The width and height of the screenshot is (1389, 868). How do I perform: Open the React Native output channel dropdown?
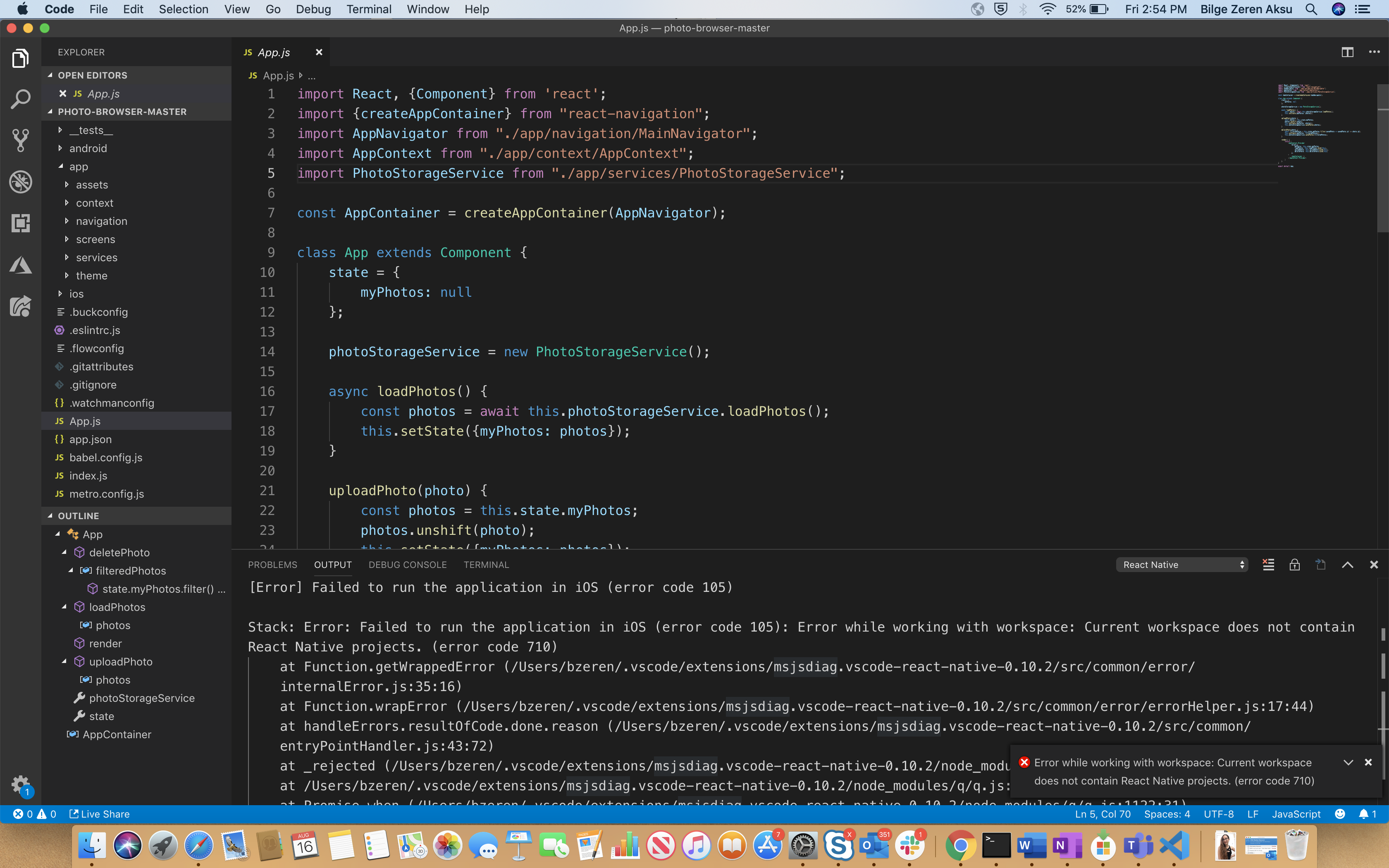tap(1182, 565)
